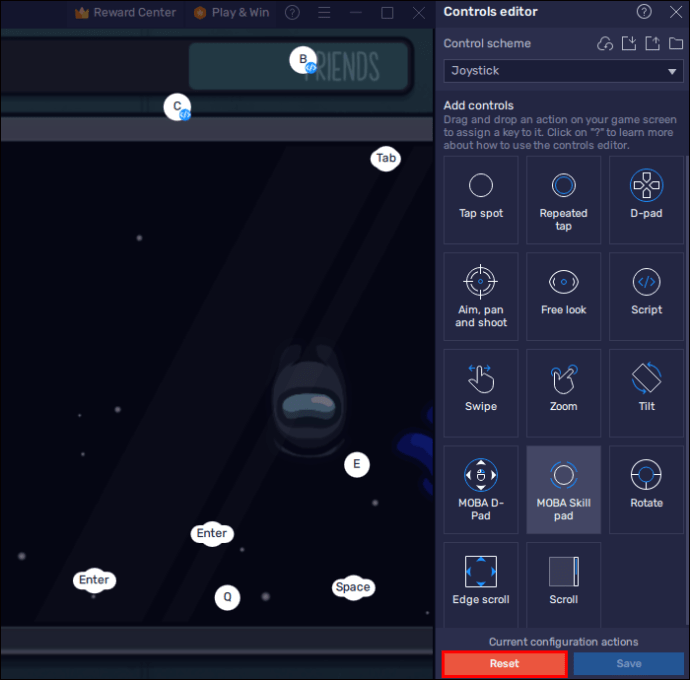The height and width of the screenshot is (680, 690).
Task: Choose the Zoom control
Action: tap(563, 393)
